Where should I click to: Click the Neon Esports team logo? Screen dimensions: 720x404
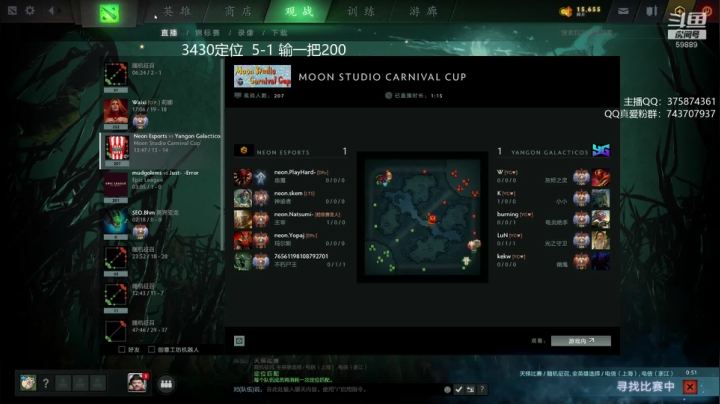[x=244, y=150]
